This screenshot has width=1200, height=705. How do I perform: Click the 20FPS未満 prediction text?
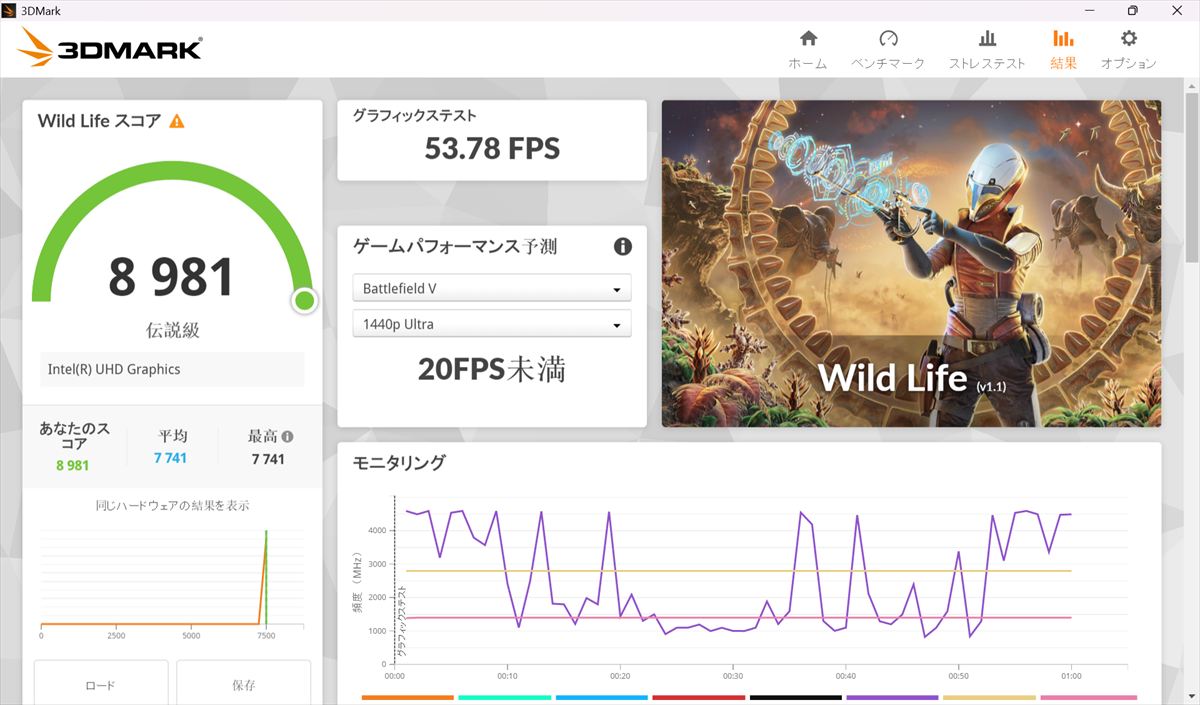492,369
